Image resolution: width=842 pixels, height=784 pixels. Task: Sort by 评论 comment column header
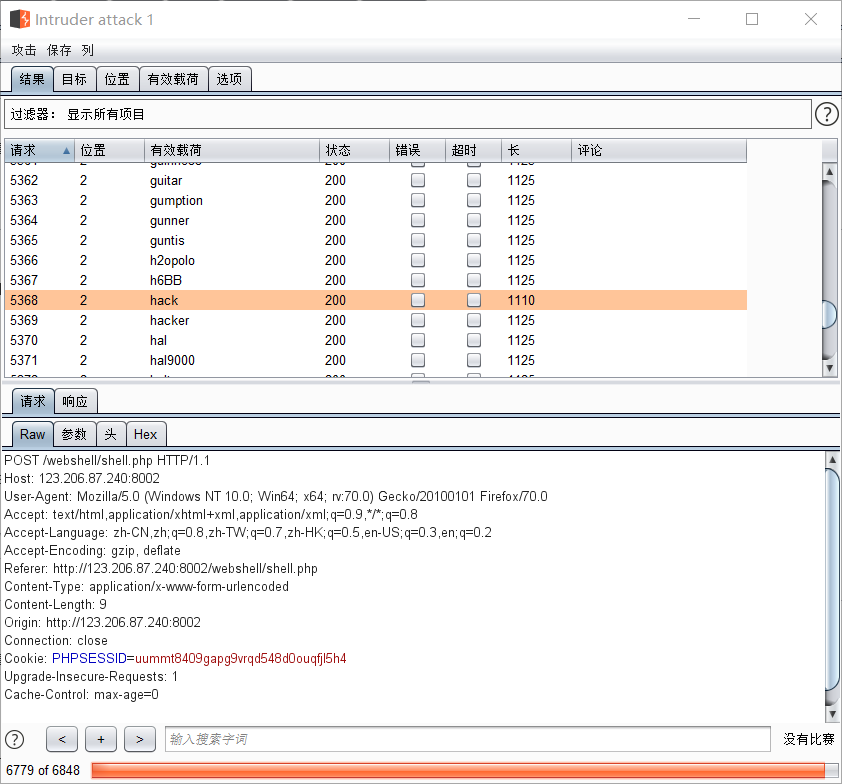(659, 150)
